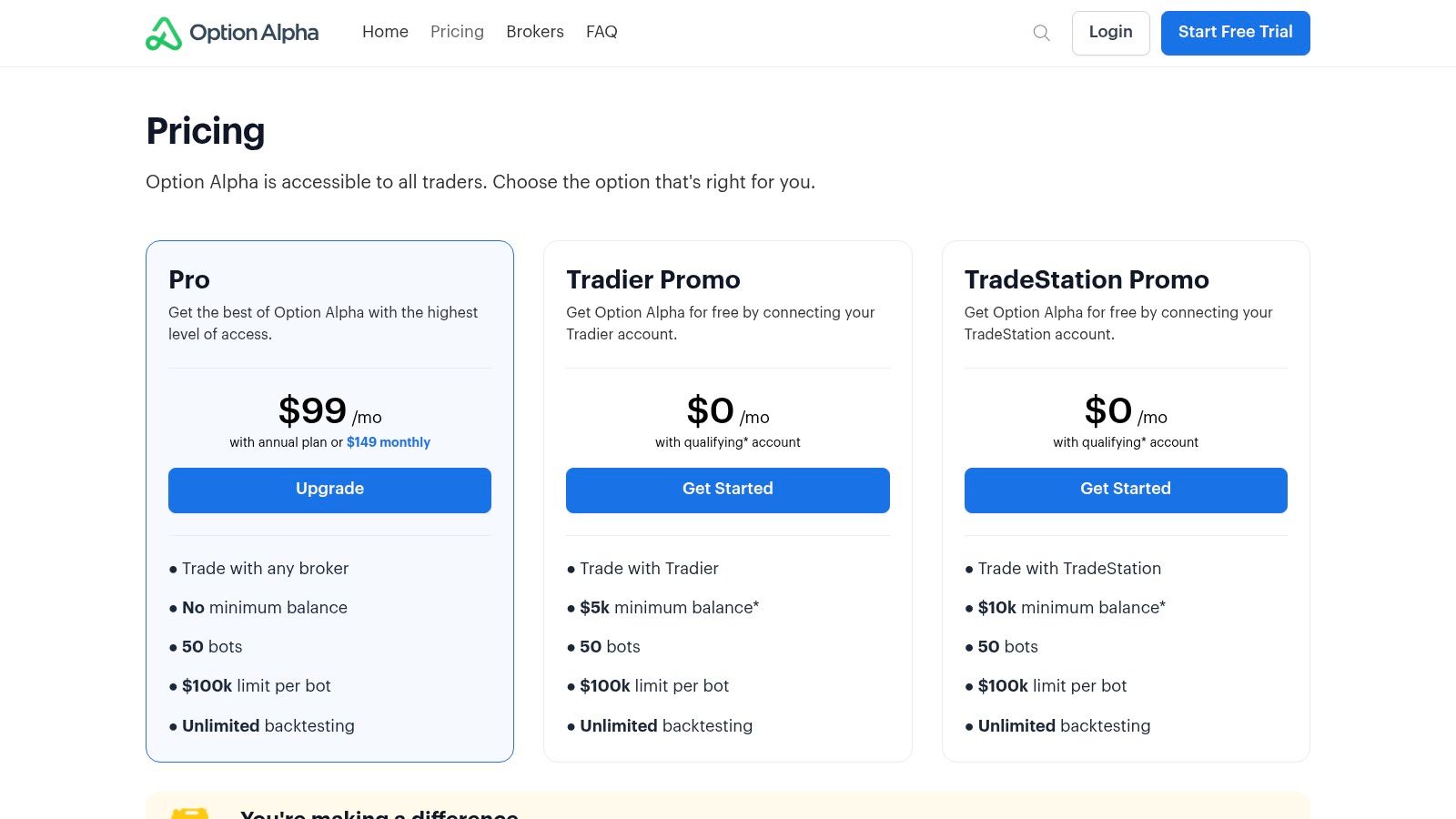Click the You're making a difference banner

pos(379,813)
